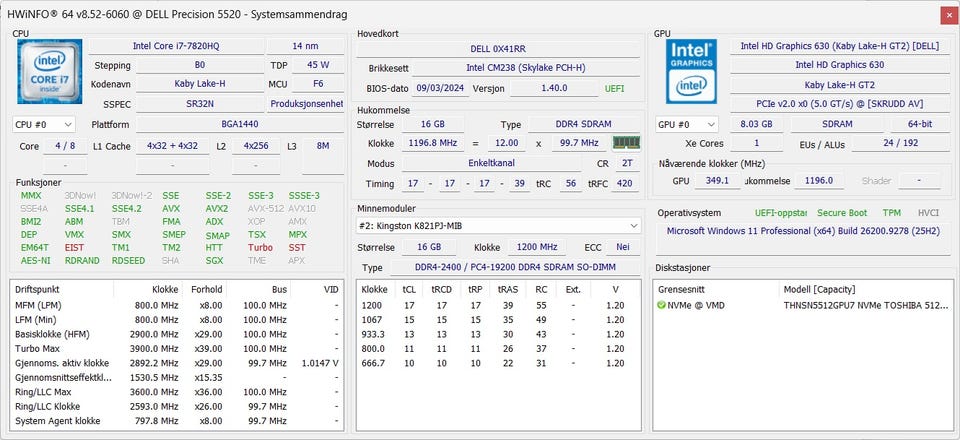Click the Secure Boot status label
The height and width of the screenshot is (440, 960).
(842, 213)
